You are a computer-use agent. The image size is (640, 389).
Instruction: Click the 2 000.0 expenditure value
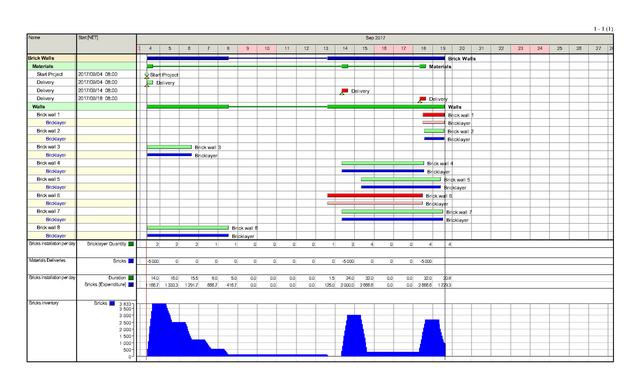347,285
